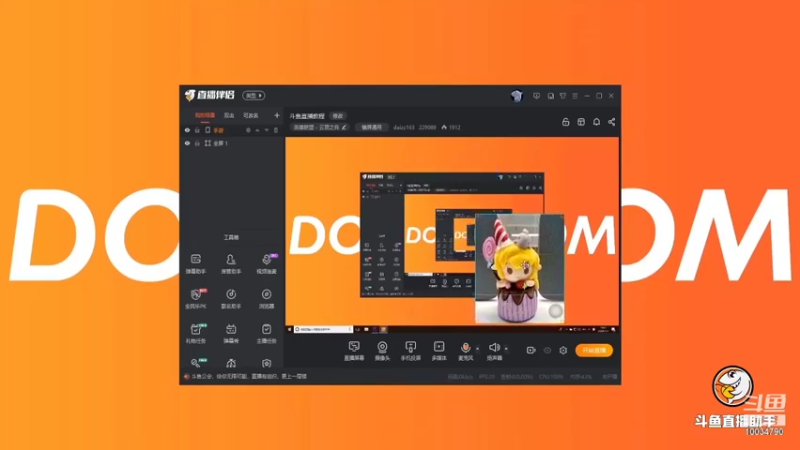Open the 弹幕秀 tool
This screenshot has width=800, height=450.
pos(231,333)
